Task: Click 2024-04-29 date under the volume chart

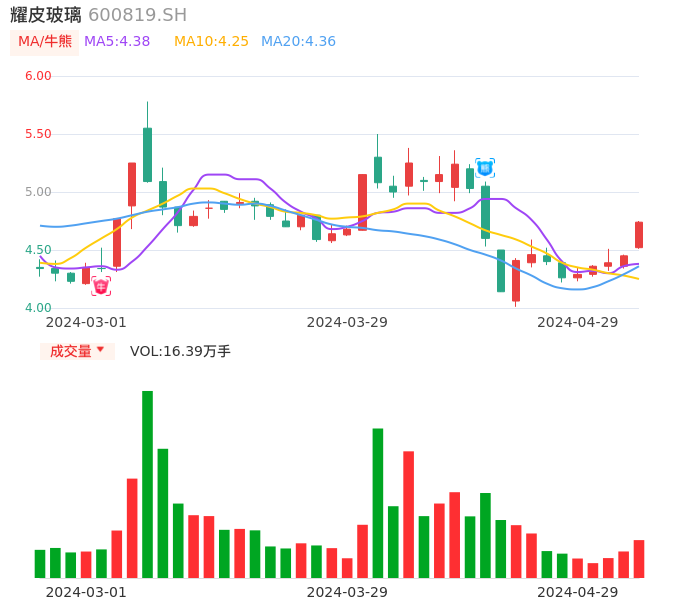Action: click(x=577, y=592)
